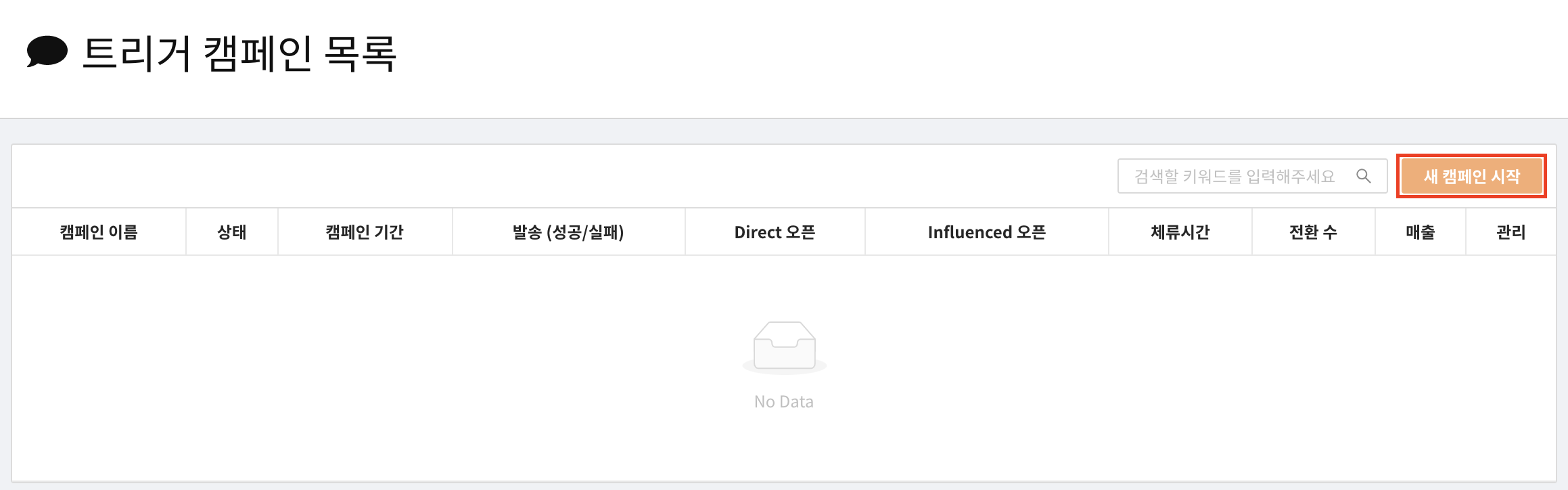This screenshot has height=490, width=1568.
Task: Click the empty inbox tray icon
Action: (784, 348)
